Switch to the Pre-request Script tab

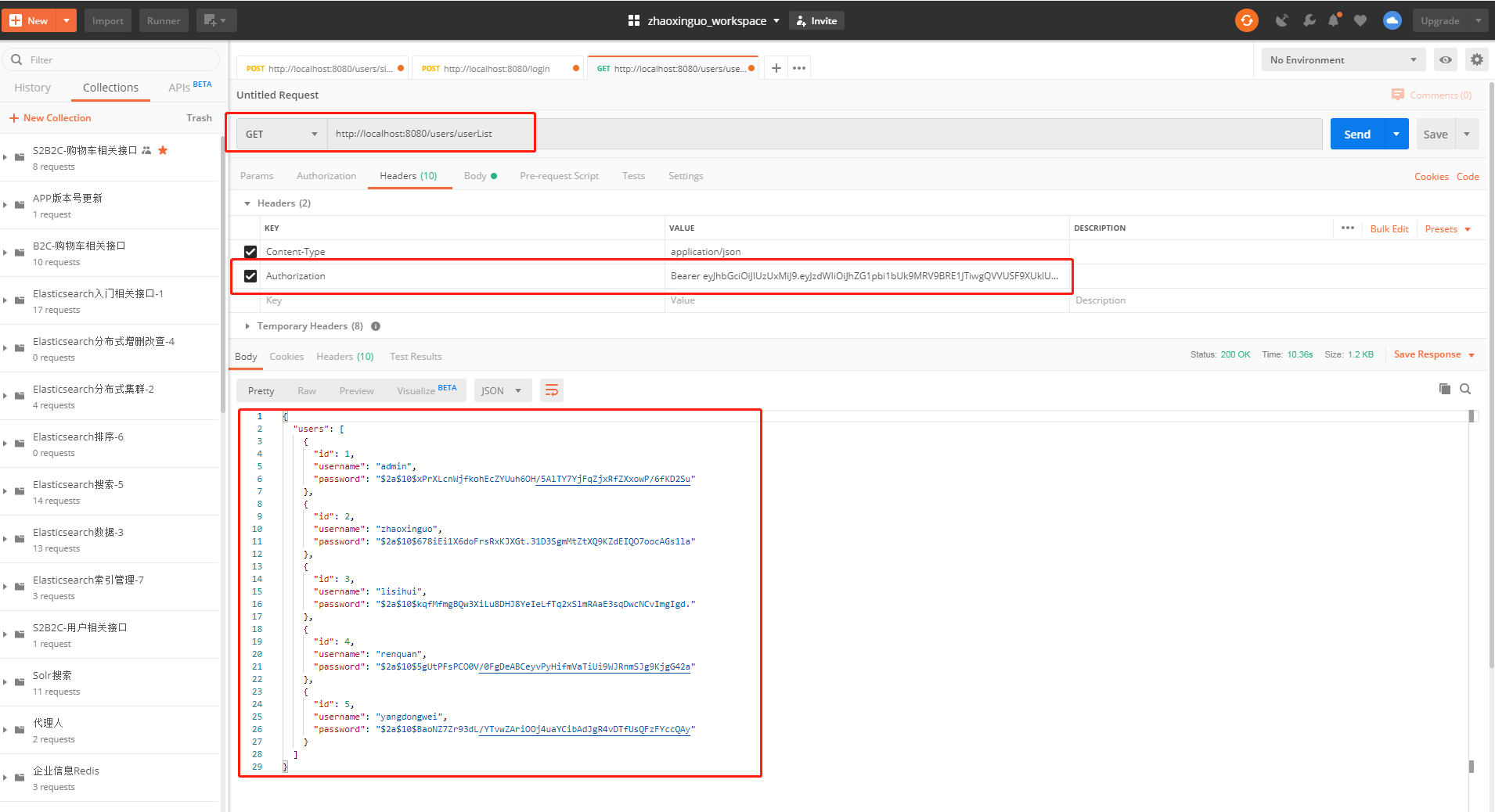(559, 175)
